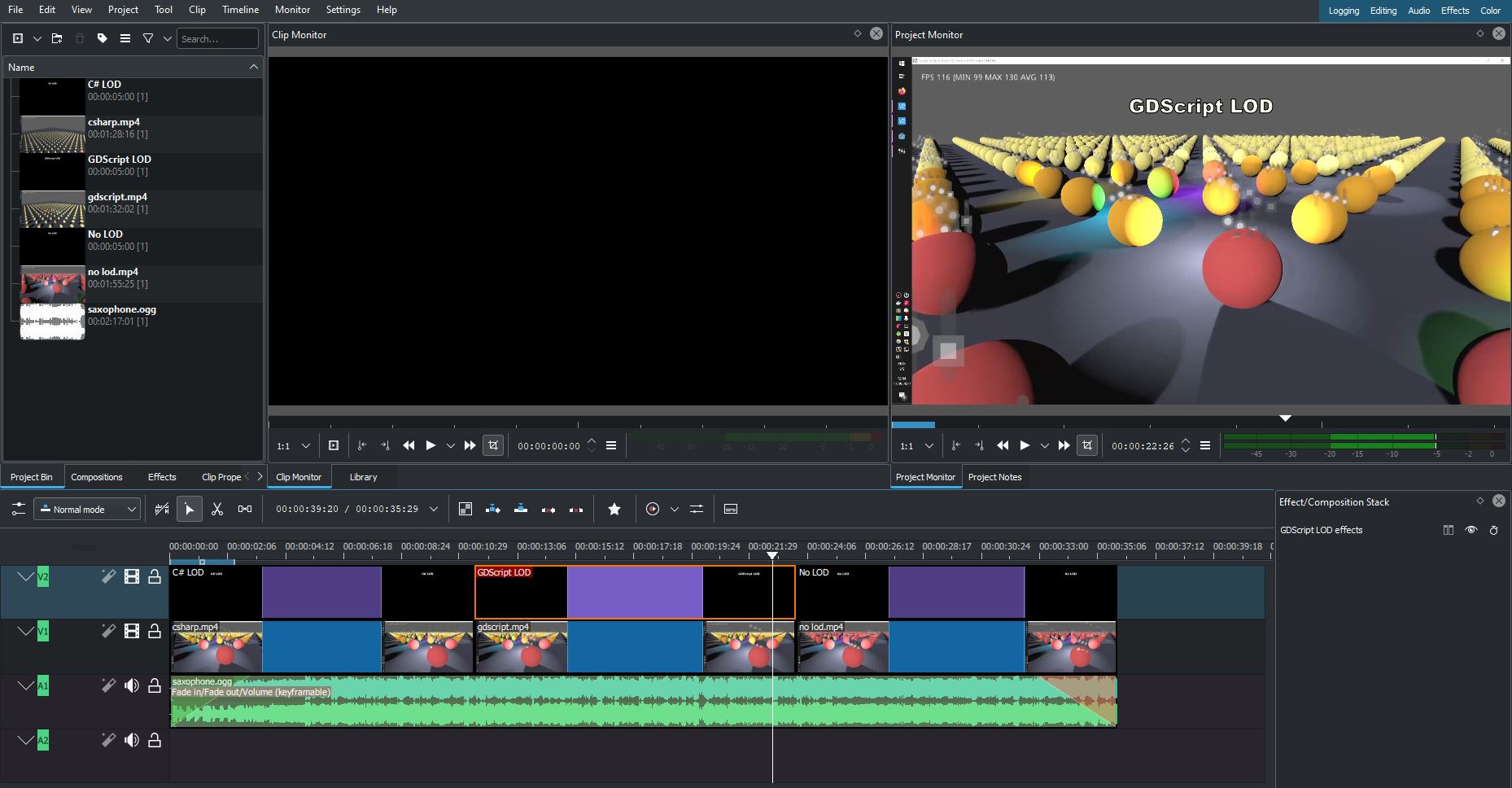Image resolution: width=1512 pixels, height=788 pixels.
Task: Click the mix clips composition icon
Action: [465, 509]
